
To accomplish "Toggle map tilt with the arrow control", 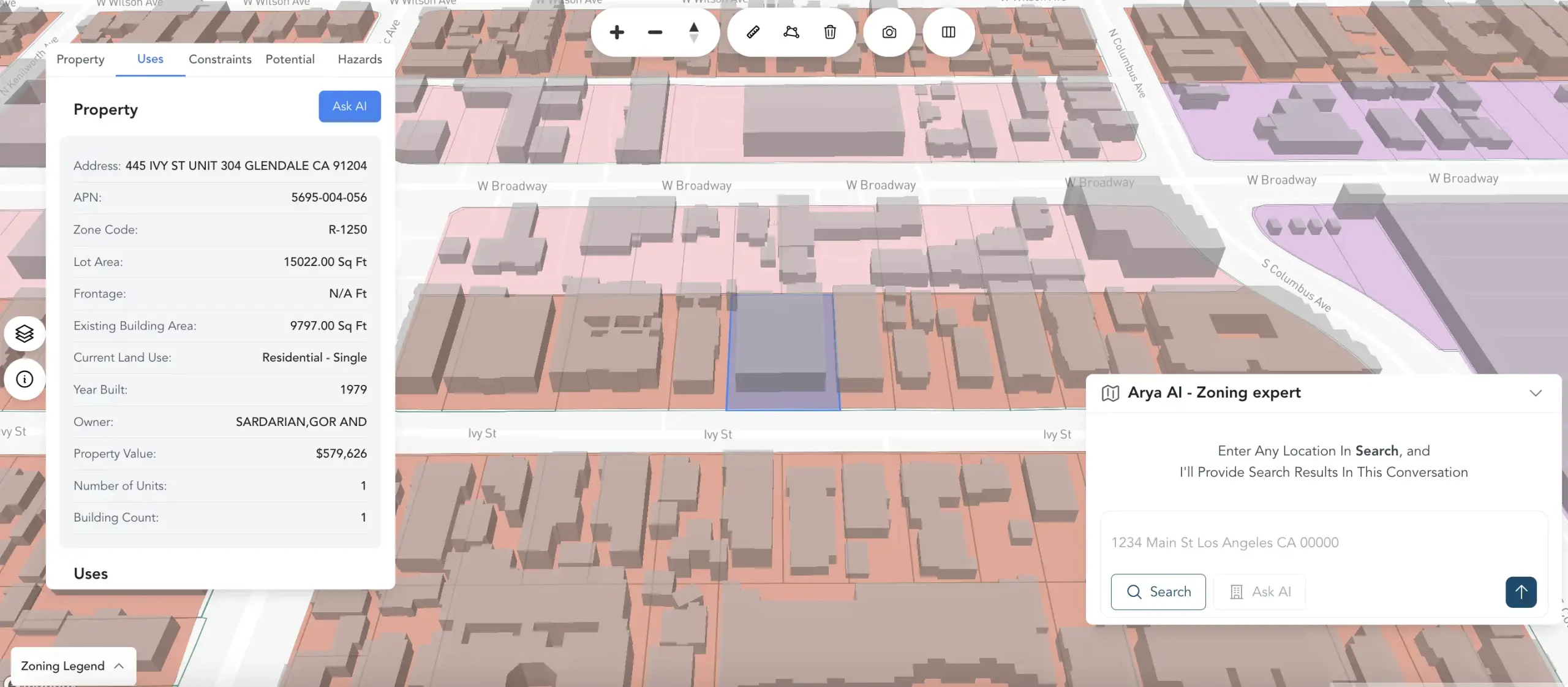I will pos(694,32).
